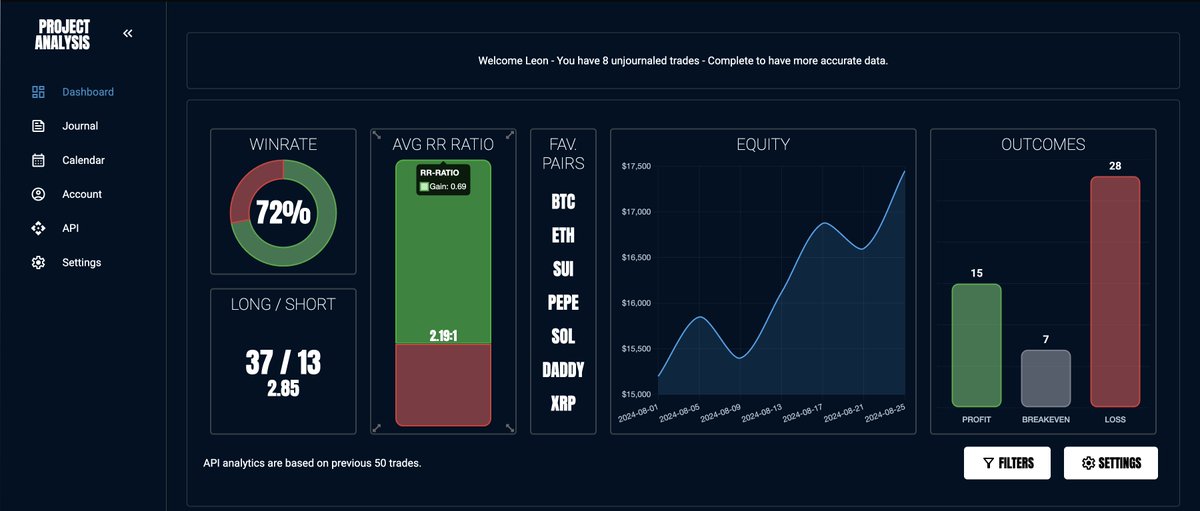Click the WINRATE panel title

[283, 144]
